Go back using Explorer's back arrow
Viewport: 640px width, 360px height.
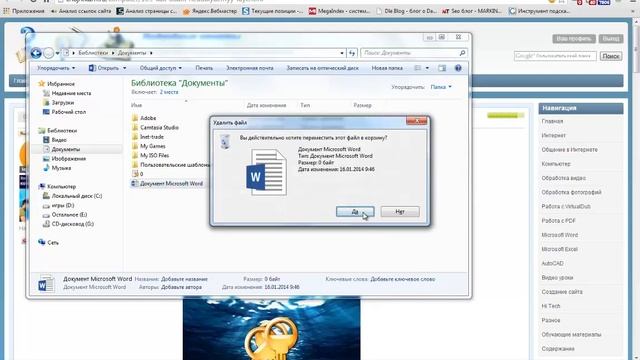pos(36,53)
